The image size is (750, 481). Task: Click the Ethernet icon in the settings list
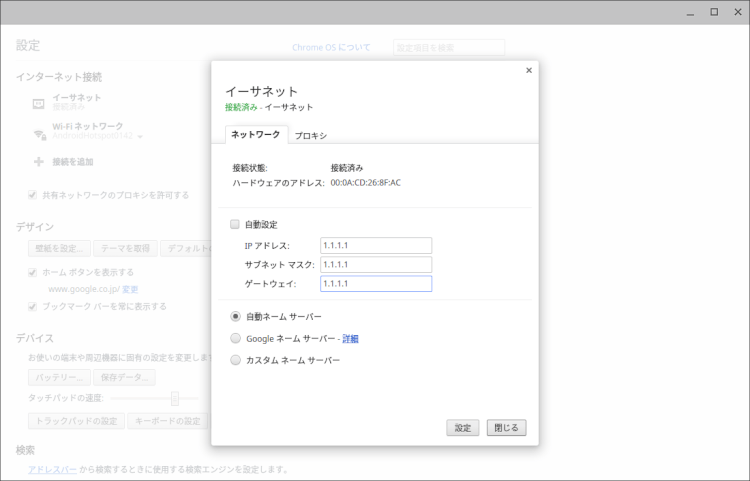[38, 103]
